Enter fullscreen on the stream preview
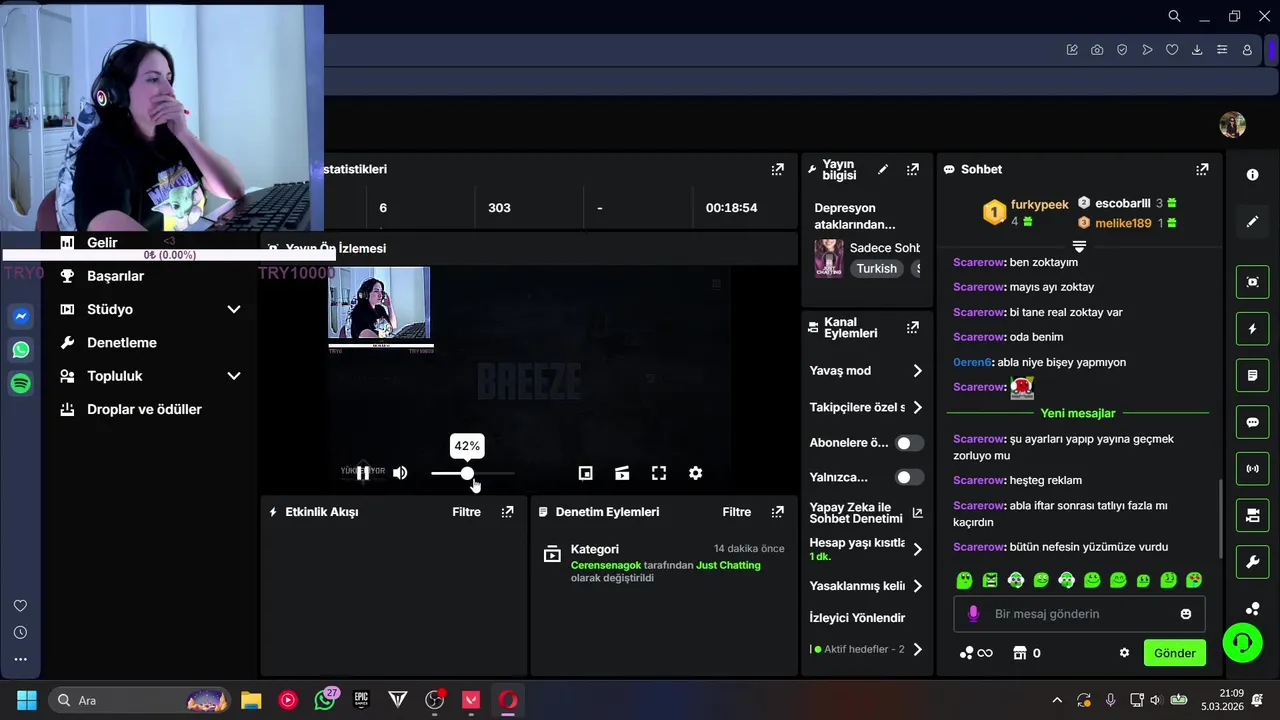 point(659,473)
